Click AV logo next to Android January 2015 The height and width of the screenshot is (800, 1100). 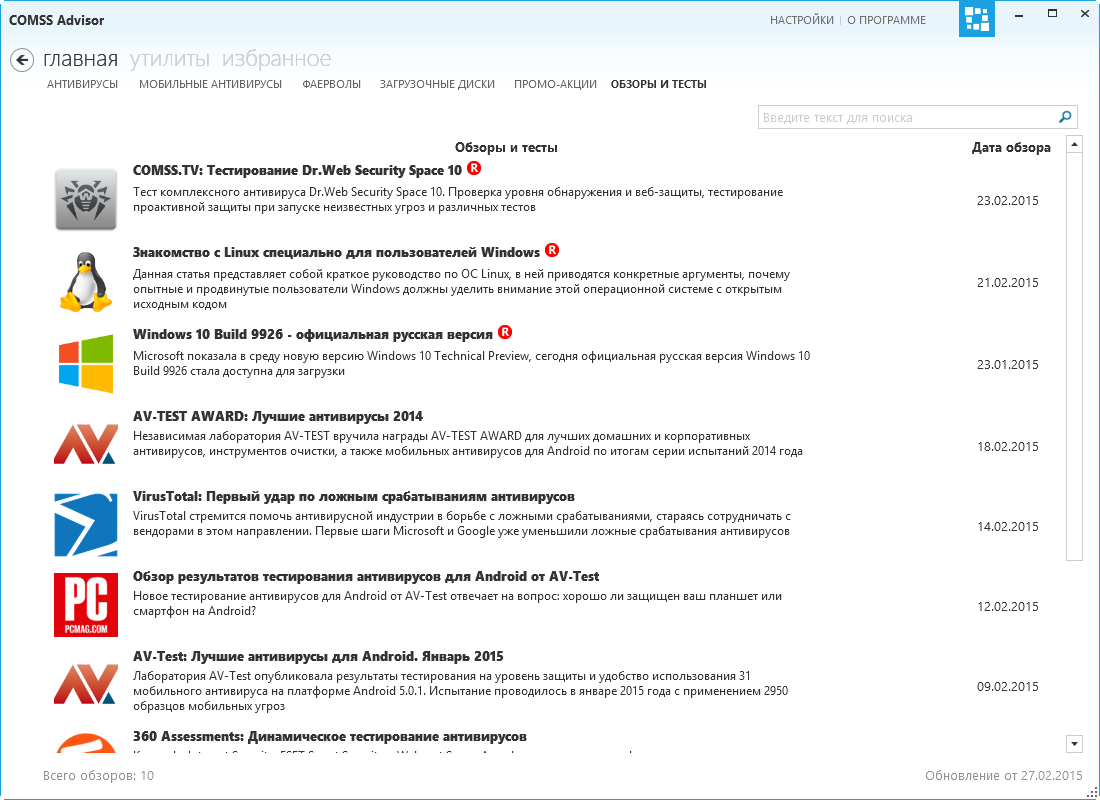tap(86, 684)
